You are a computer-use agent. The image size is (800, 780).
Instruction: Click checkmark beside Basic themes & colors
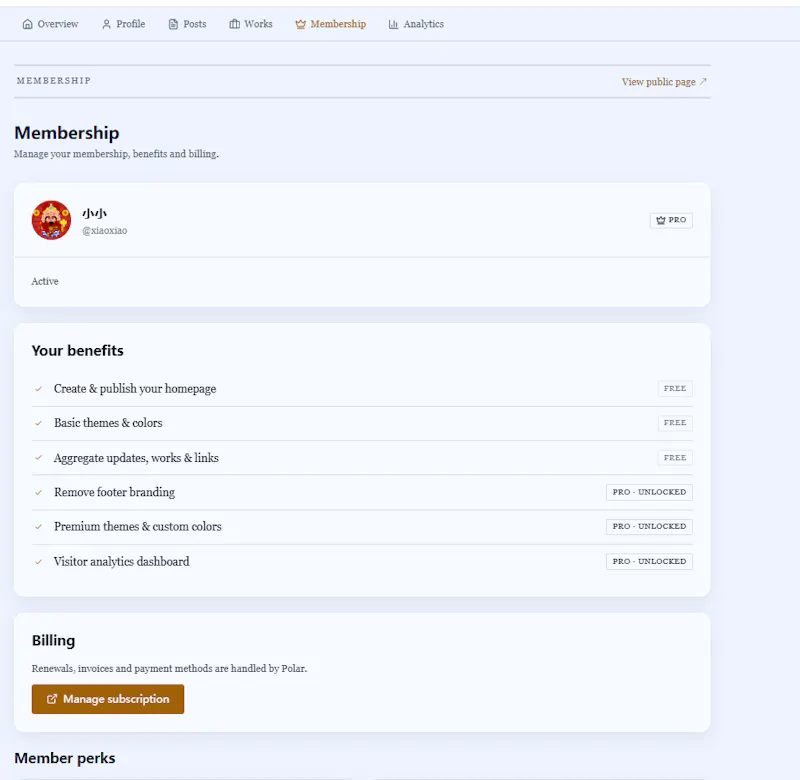pyautogui.click(x=38, y=423)
